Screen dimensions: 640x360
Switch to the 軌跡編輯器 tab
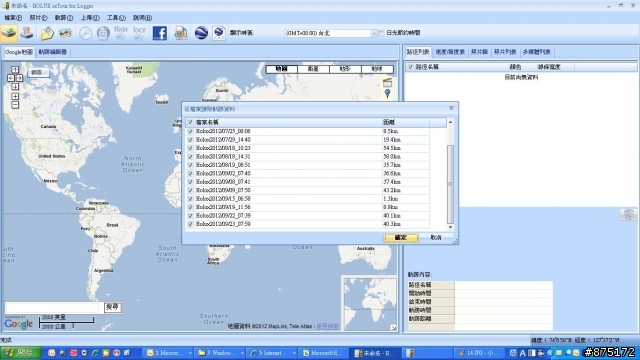[53, 52]
